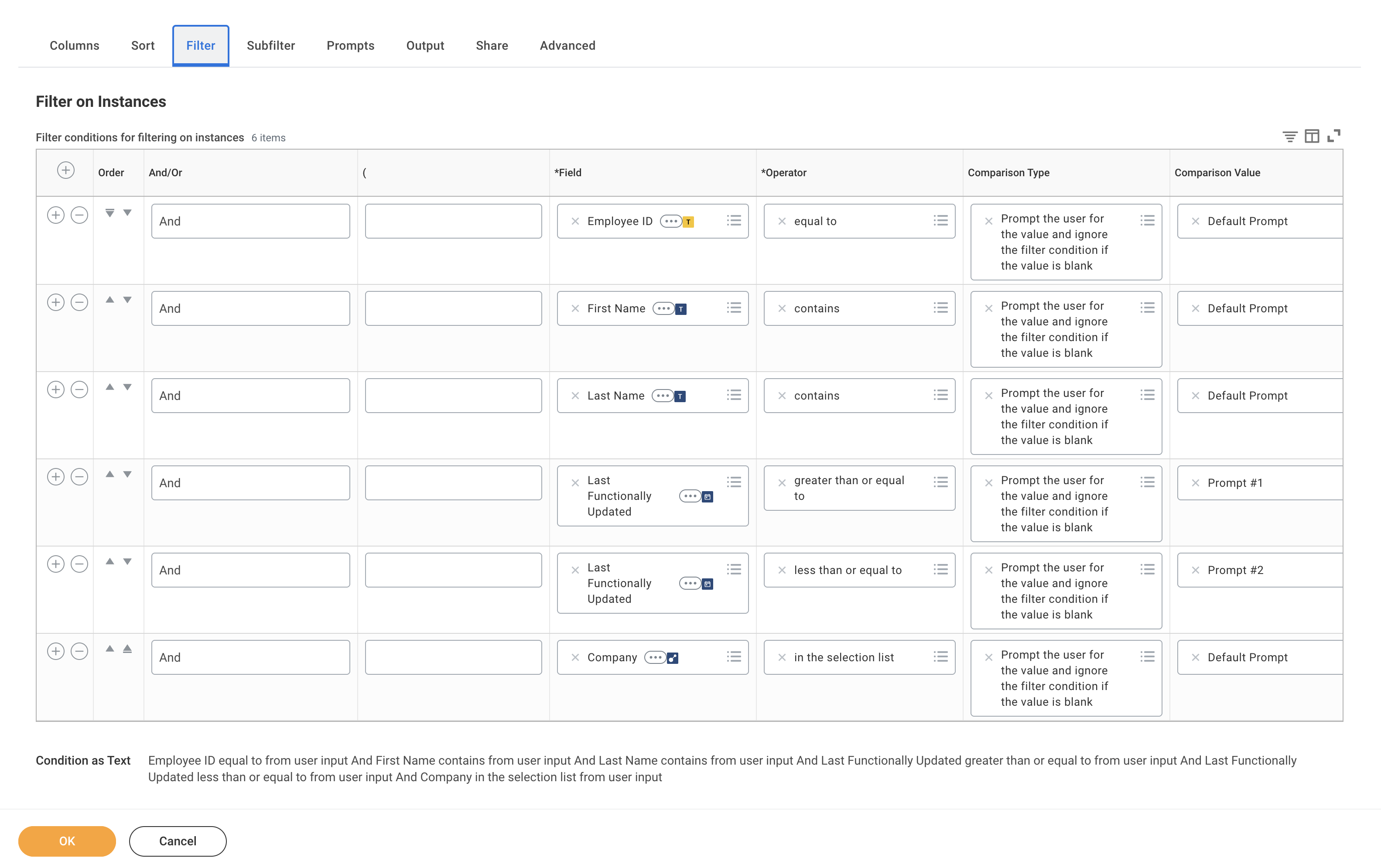
Task: Clear the 'in the selection list' operator
Action: tap(782, 658)
